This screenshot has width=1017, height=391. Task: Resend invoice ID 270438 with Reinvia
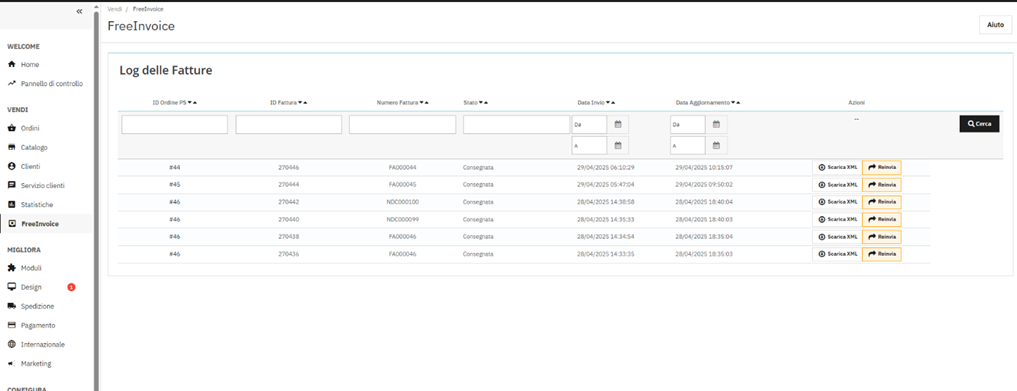[x=881, y=237]
